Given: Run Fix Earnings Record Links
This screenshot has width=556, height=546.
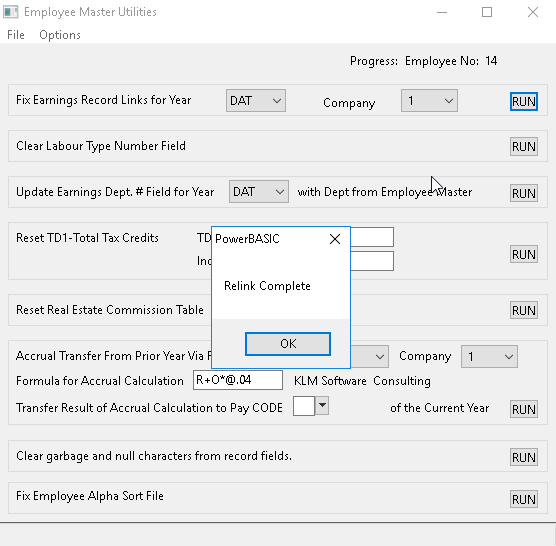Looking at the screenshot, I should (524, 101).
